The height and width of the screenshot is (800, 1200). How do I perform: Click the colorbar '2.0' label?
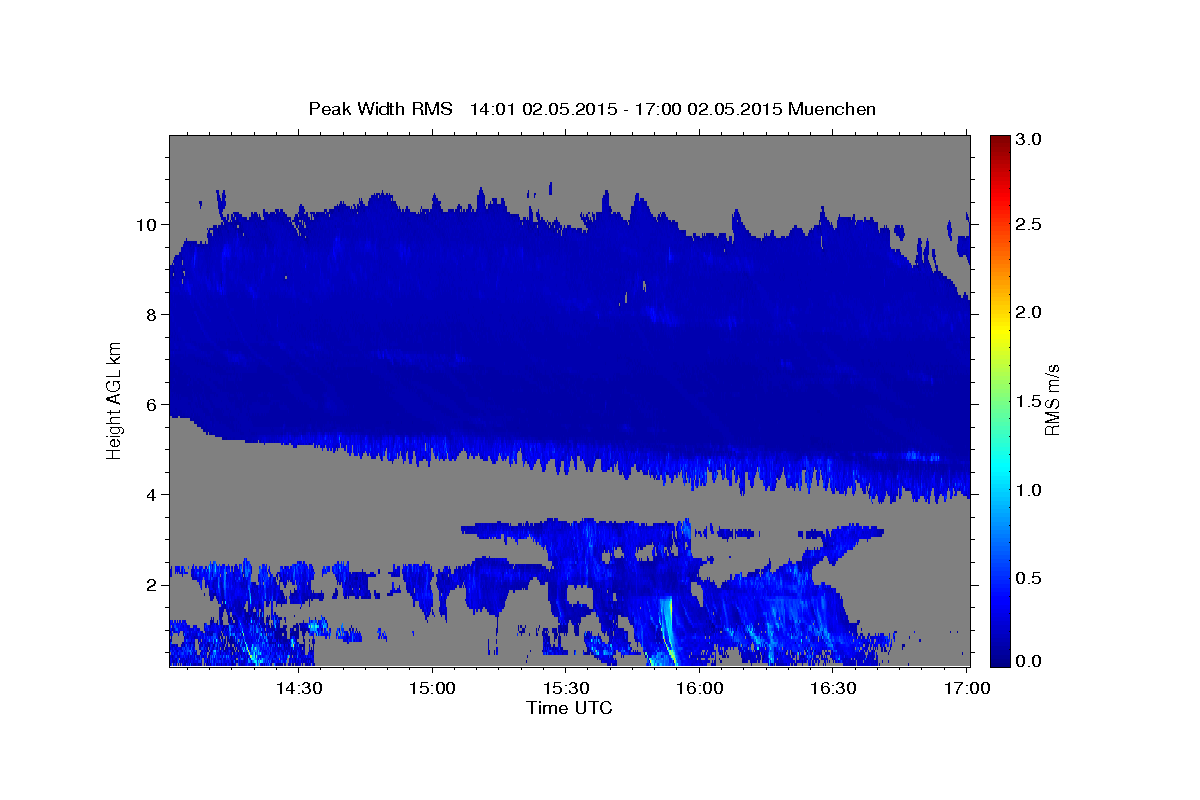[x=1029, y=312]
